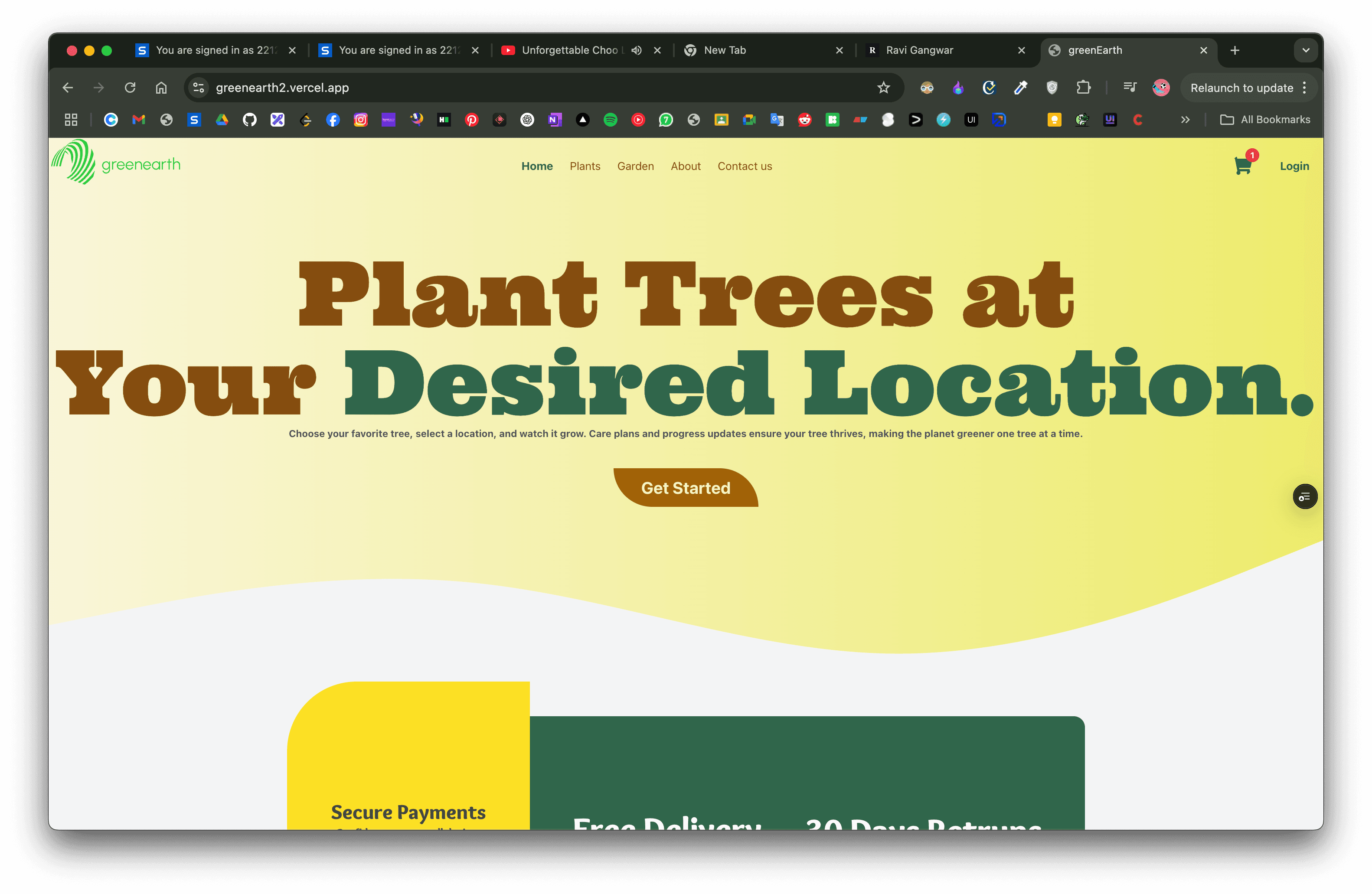The image size is (1372, 894).
Task: Open the shopping cart icon
Action: coord(1242,166)
